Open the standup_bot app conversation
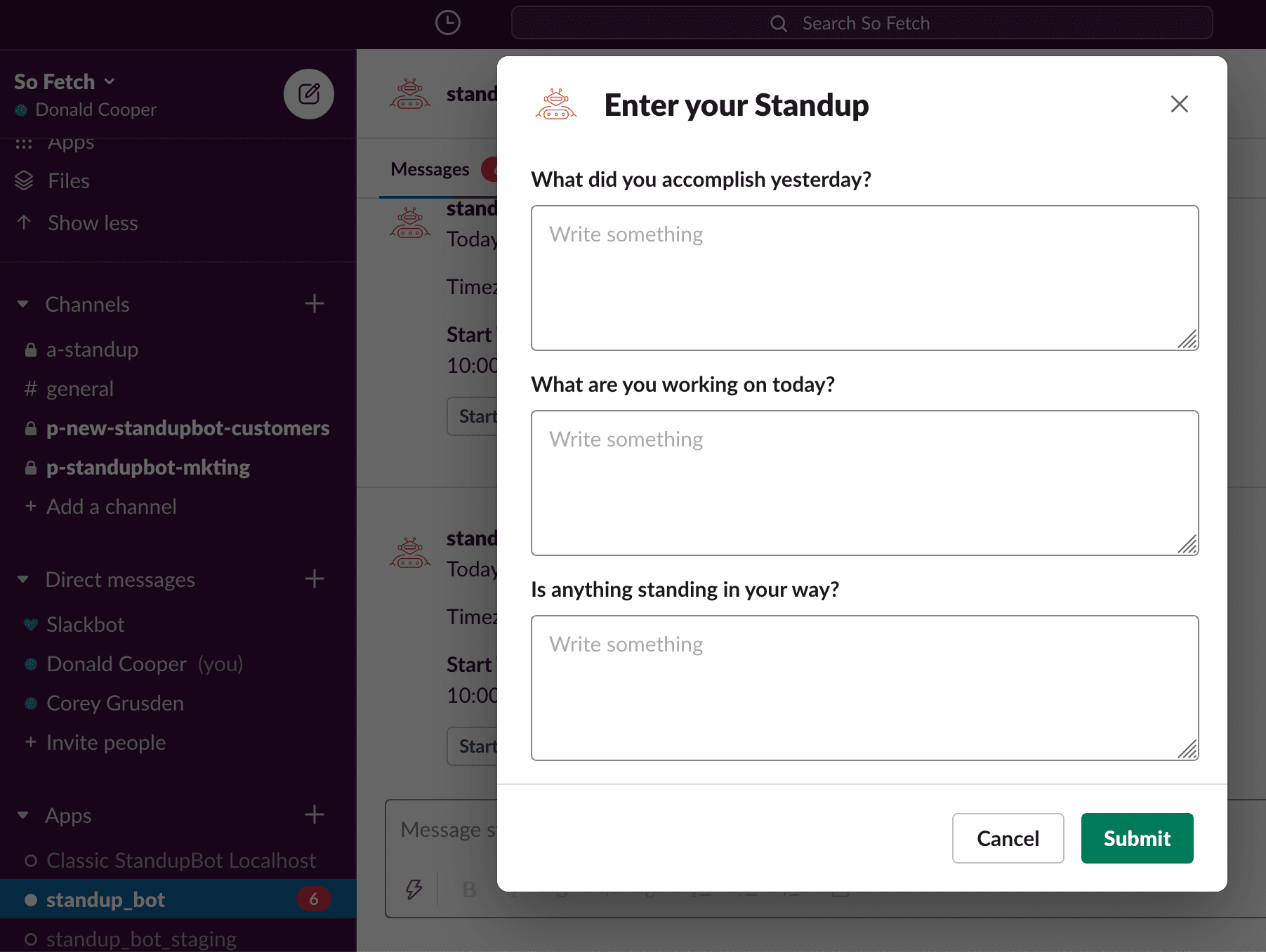This screenshot has height=952, width=1266. point(105,899)
